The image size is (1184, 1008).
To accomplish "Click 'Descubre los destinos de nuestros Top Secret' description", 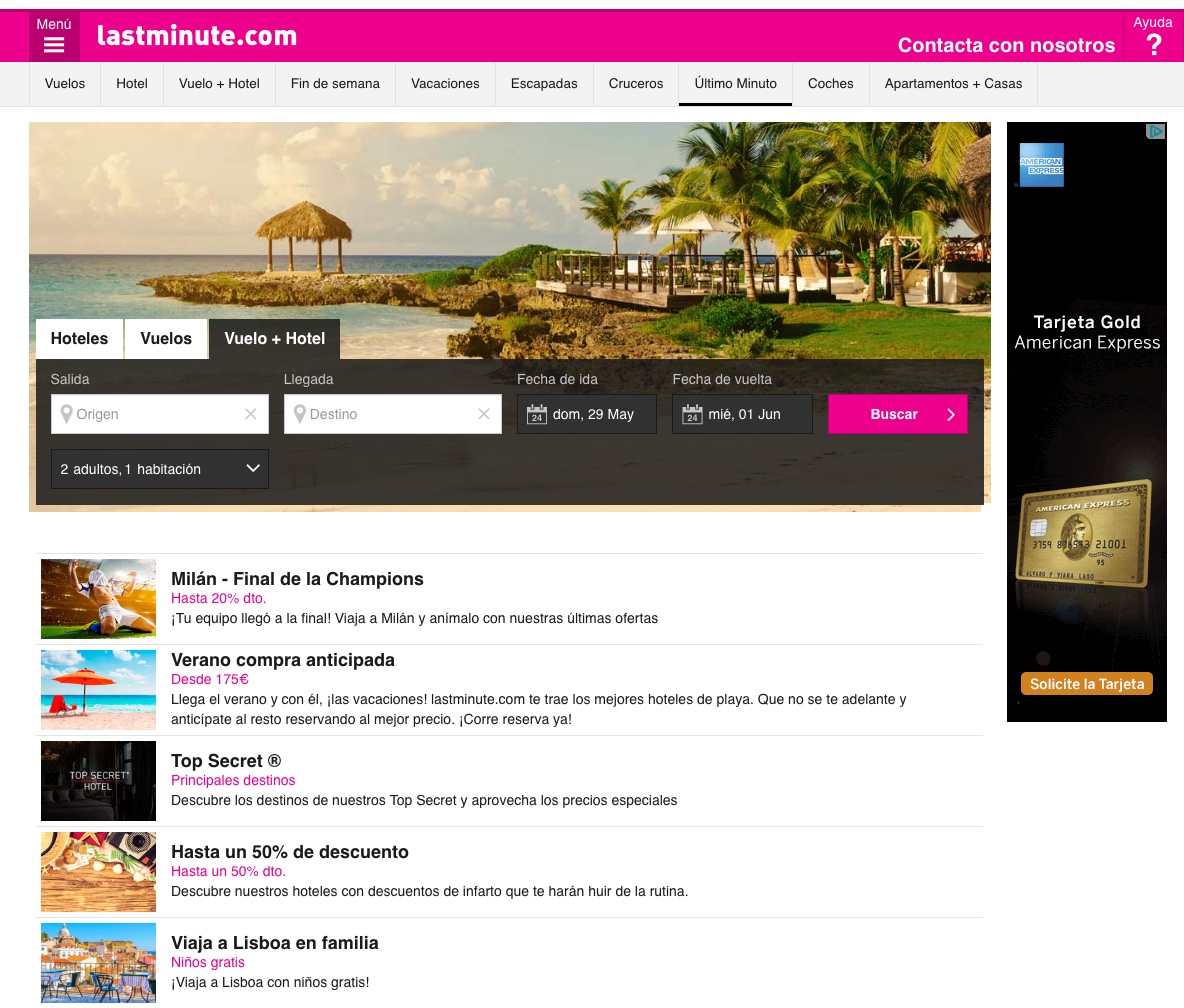I will (424, 800).
